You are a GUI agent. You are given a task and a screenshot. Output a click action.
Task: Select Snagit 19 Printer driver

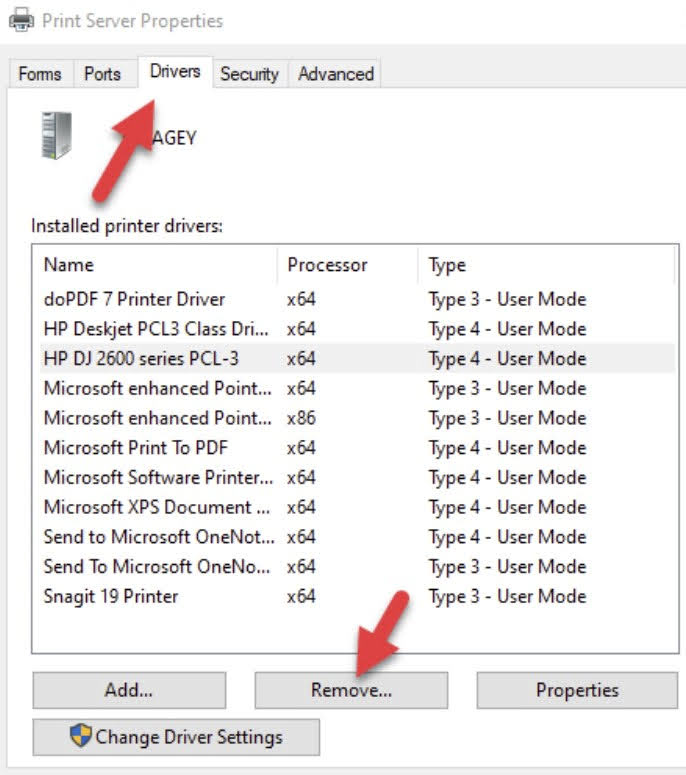(x=358, y=596)
